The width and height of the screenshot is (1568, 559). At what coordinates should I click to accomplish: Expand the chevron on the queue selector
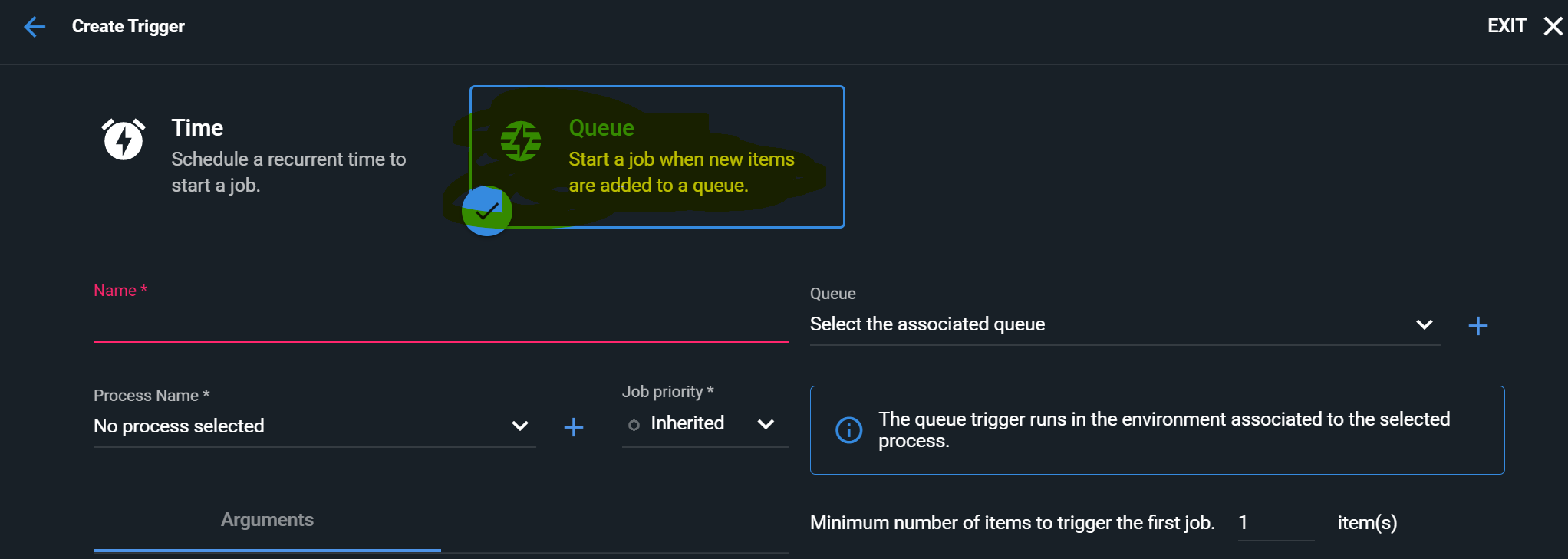click(1424, 325)
